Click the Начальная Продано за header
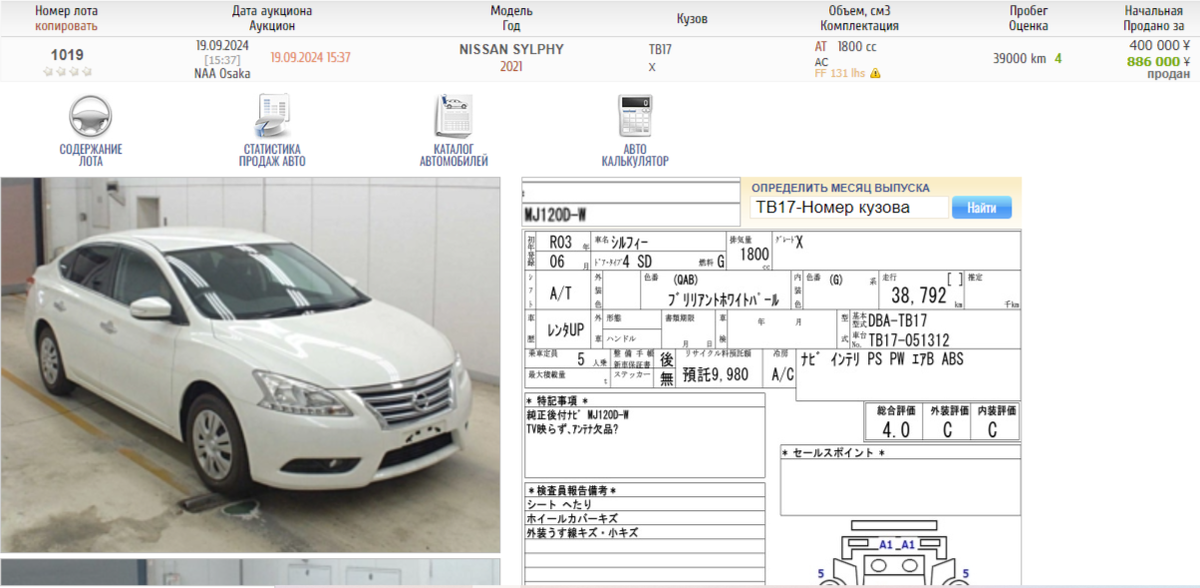Viewport: 1200px width, 588px height. pyautogui.click(x=1153, y=18)
